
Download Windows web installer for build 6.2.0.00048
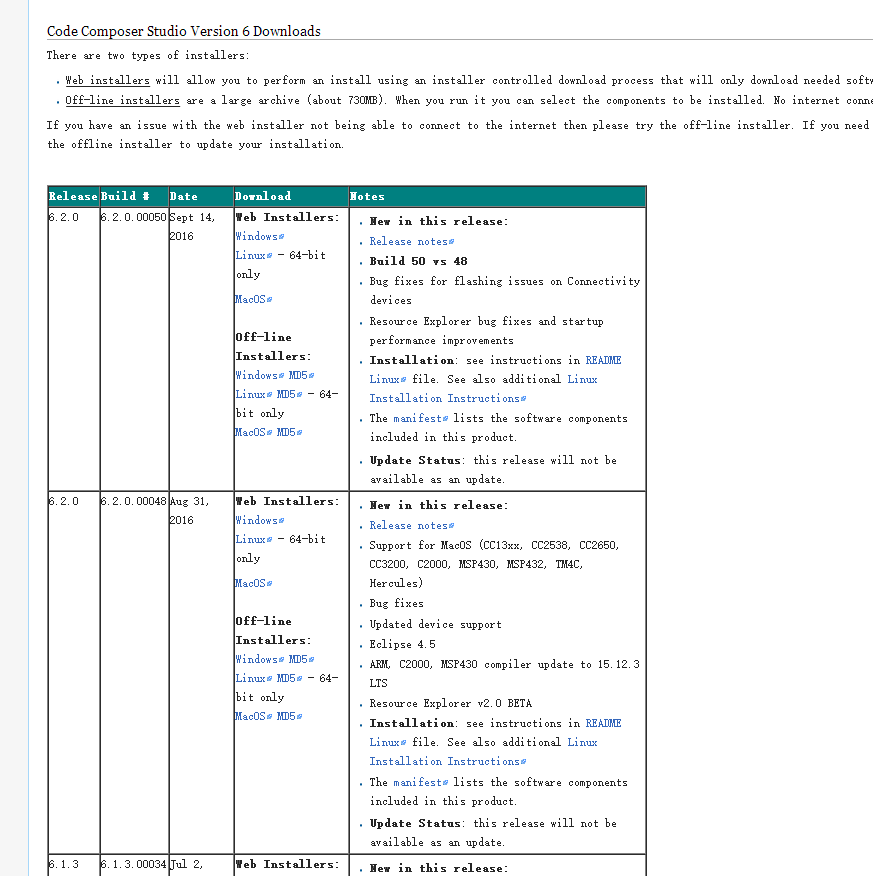coord(260,520)
